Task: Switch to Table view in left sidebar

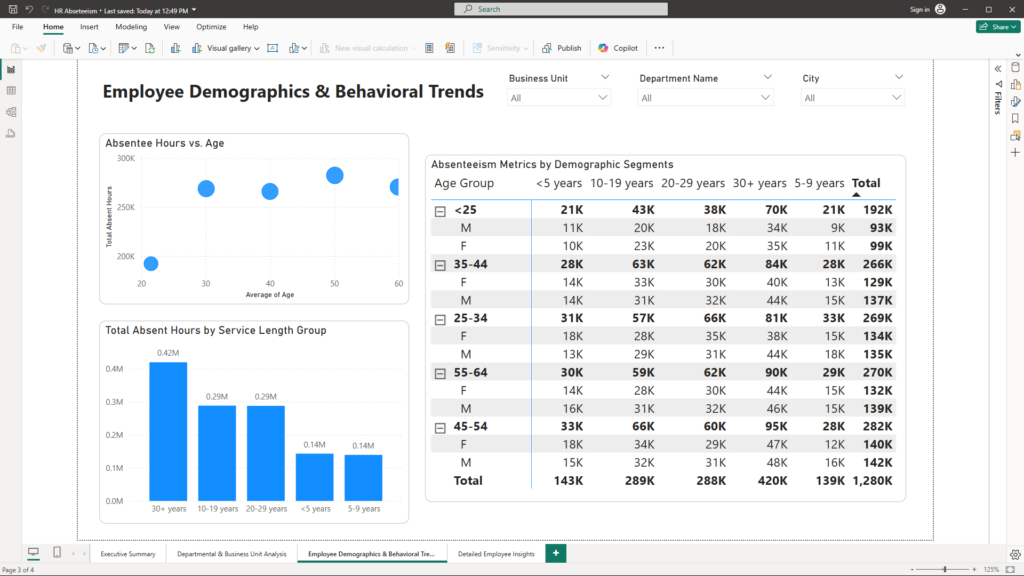Action: 11,91
